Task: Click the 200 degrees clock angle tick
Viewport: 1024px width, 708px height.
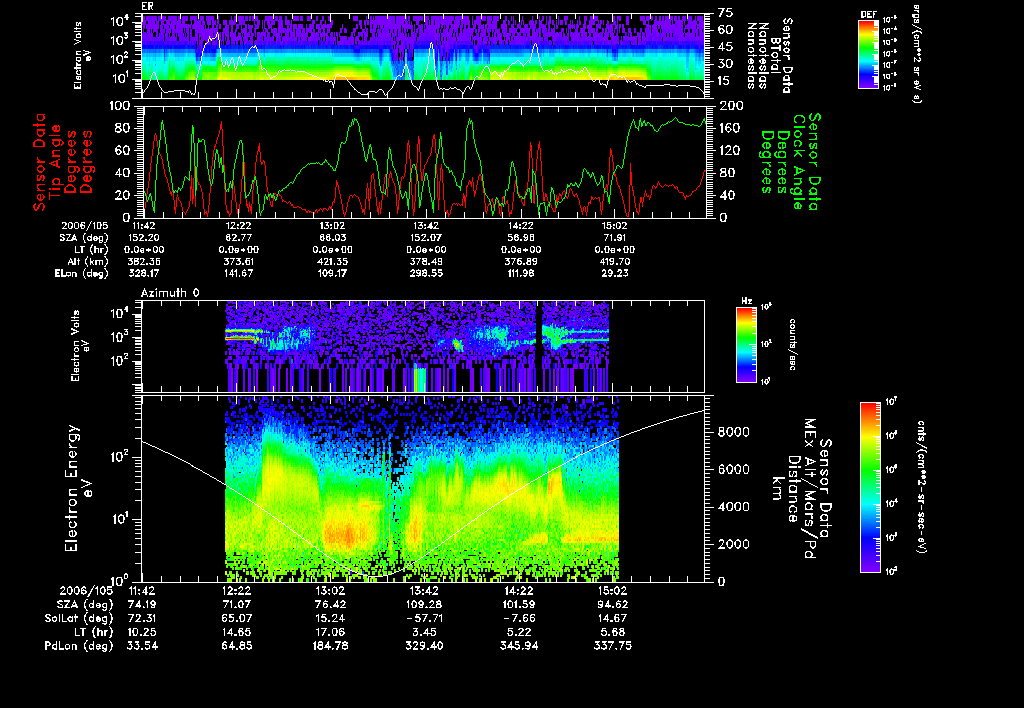Action: (731, 106)
